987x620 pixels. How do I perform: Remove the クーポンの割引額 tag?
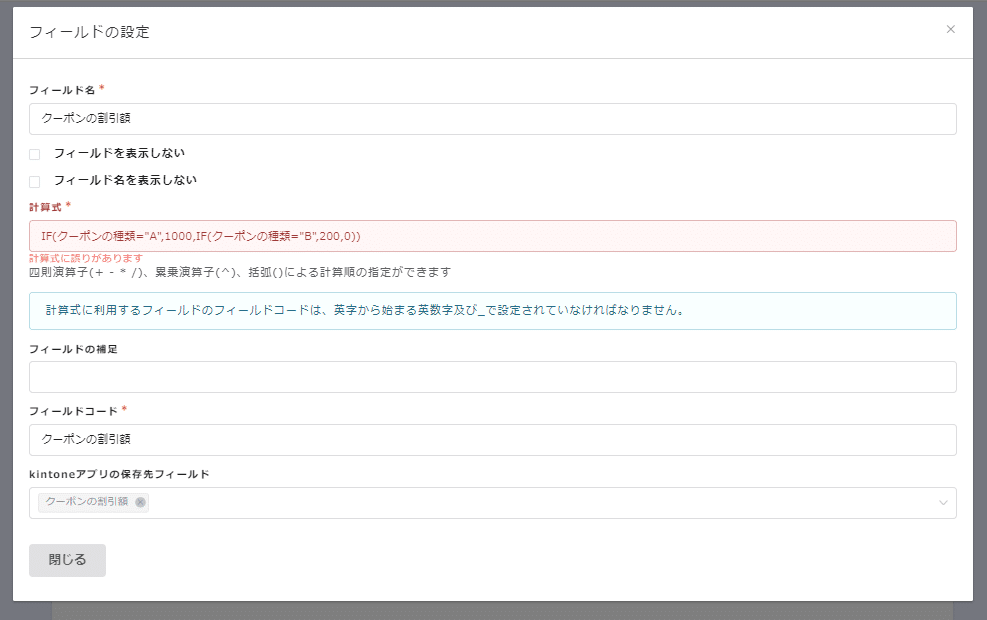click(140, 502)
